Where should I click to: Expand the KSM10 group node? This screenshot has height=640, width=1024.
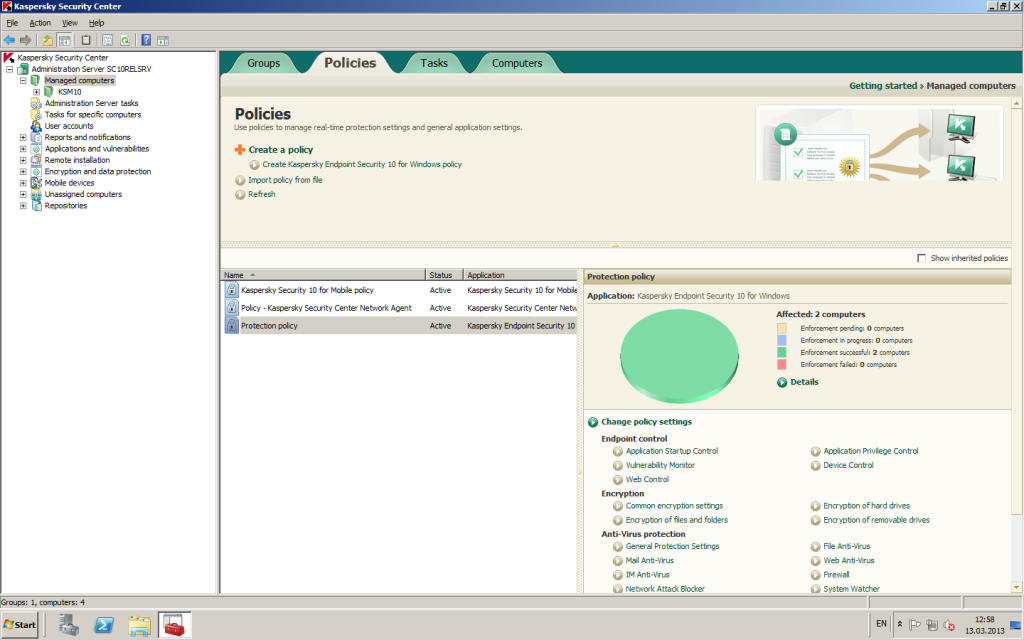point(37,92)
